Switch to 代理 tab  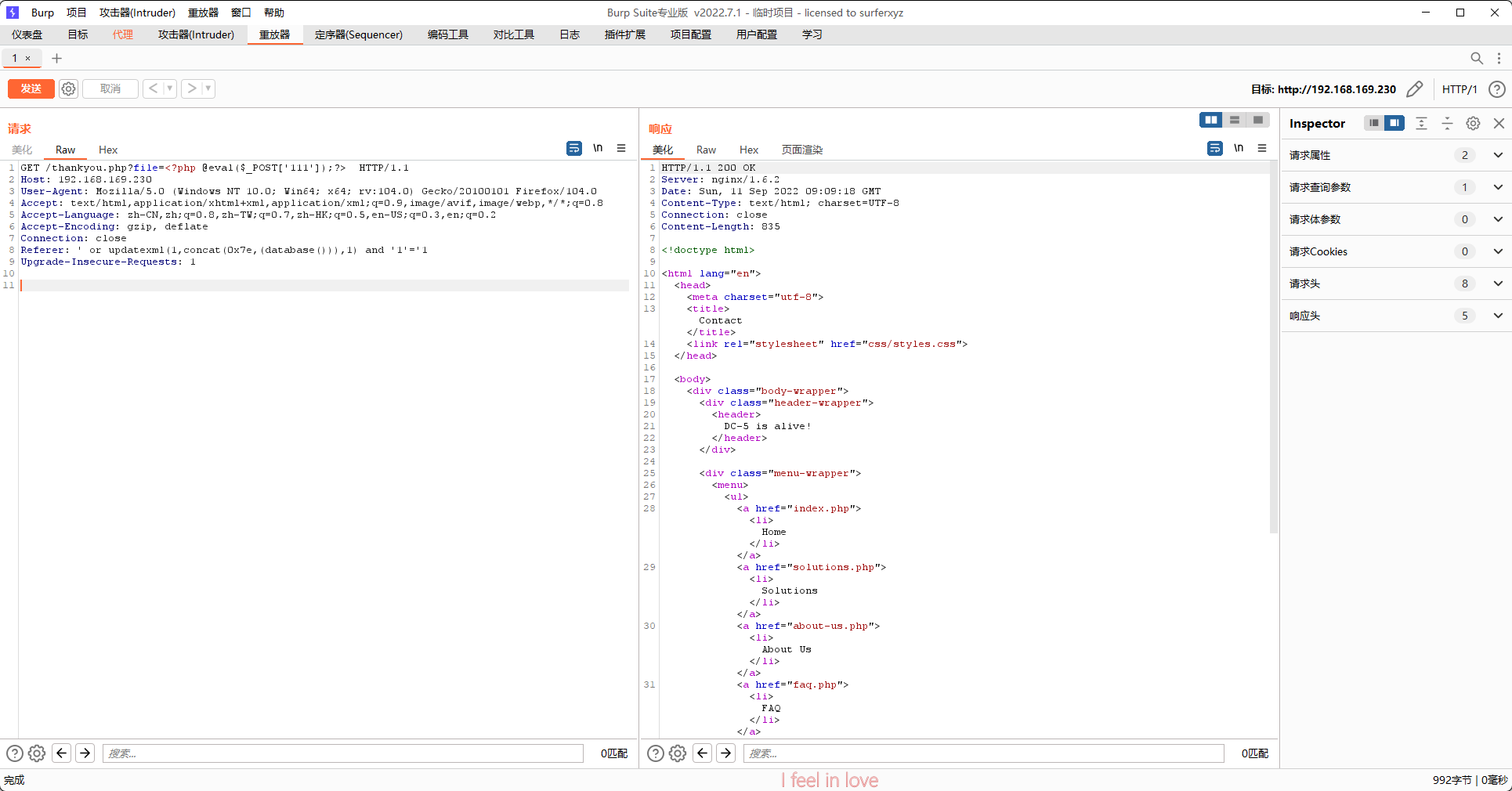click(x=123, y=34)
